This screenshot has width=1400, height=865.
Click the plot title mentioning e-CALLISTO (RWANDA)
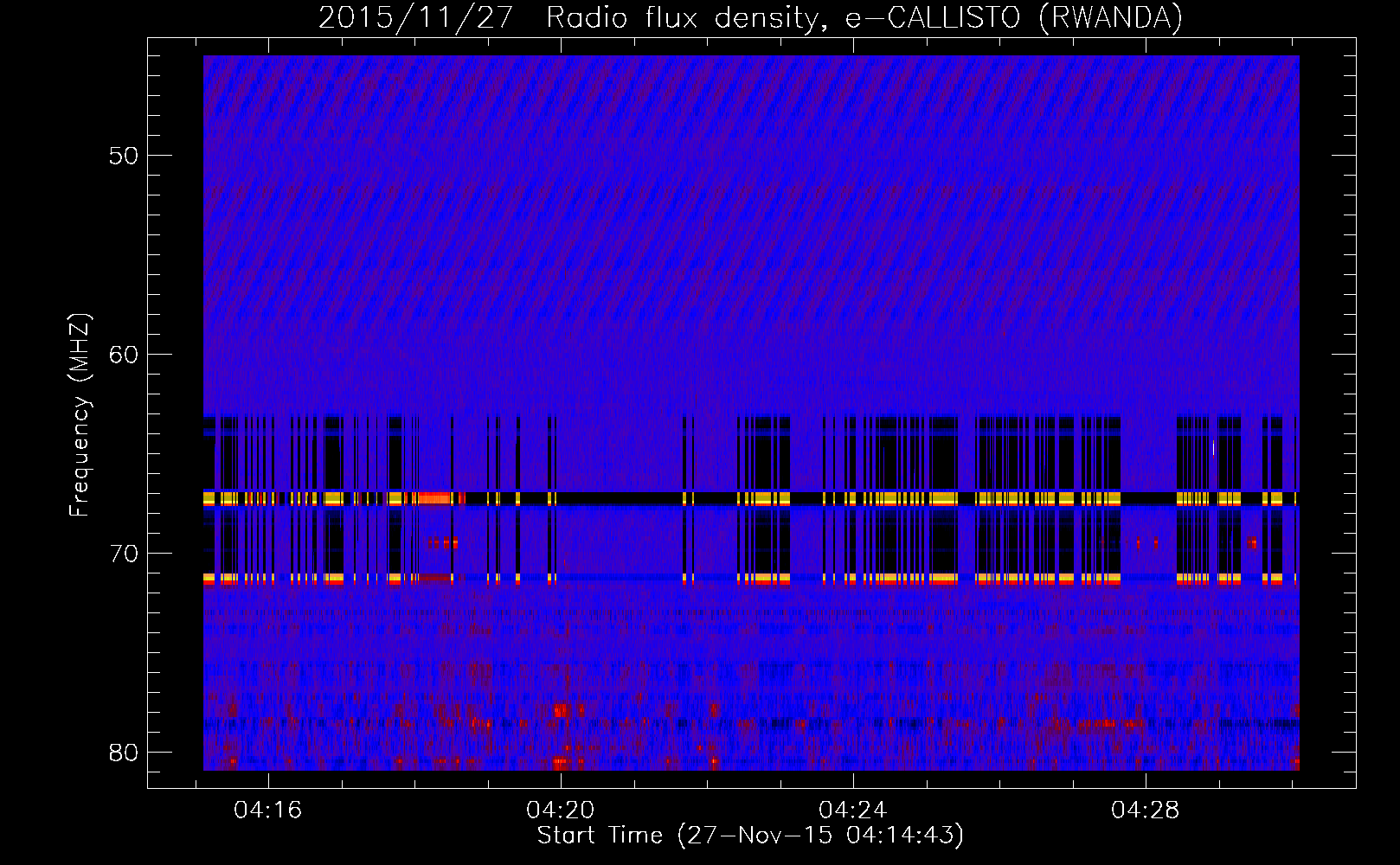pyautogui.click(x=750, y=17)
